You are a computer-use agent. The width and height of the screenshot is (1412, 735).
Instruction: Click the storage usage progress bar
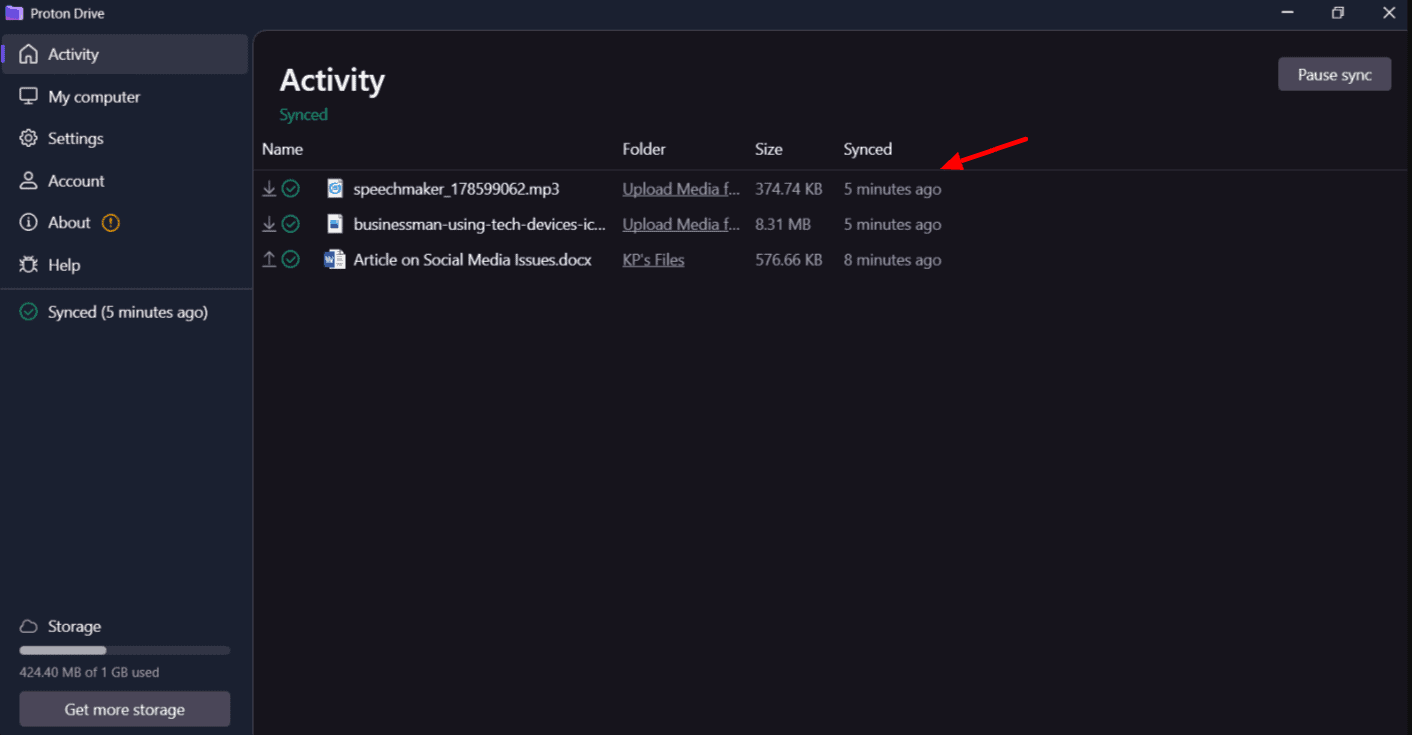pos(125,650)
